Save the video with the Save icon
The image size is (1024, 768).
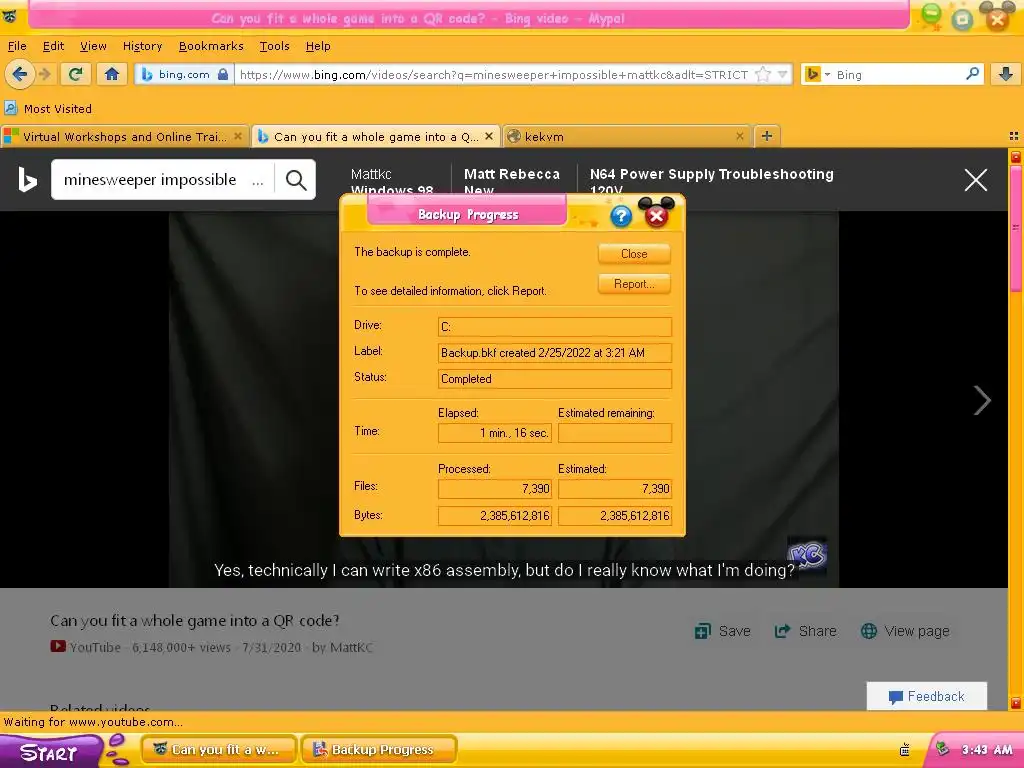[722, 631]
